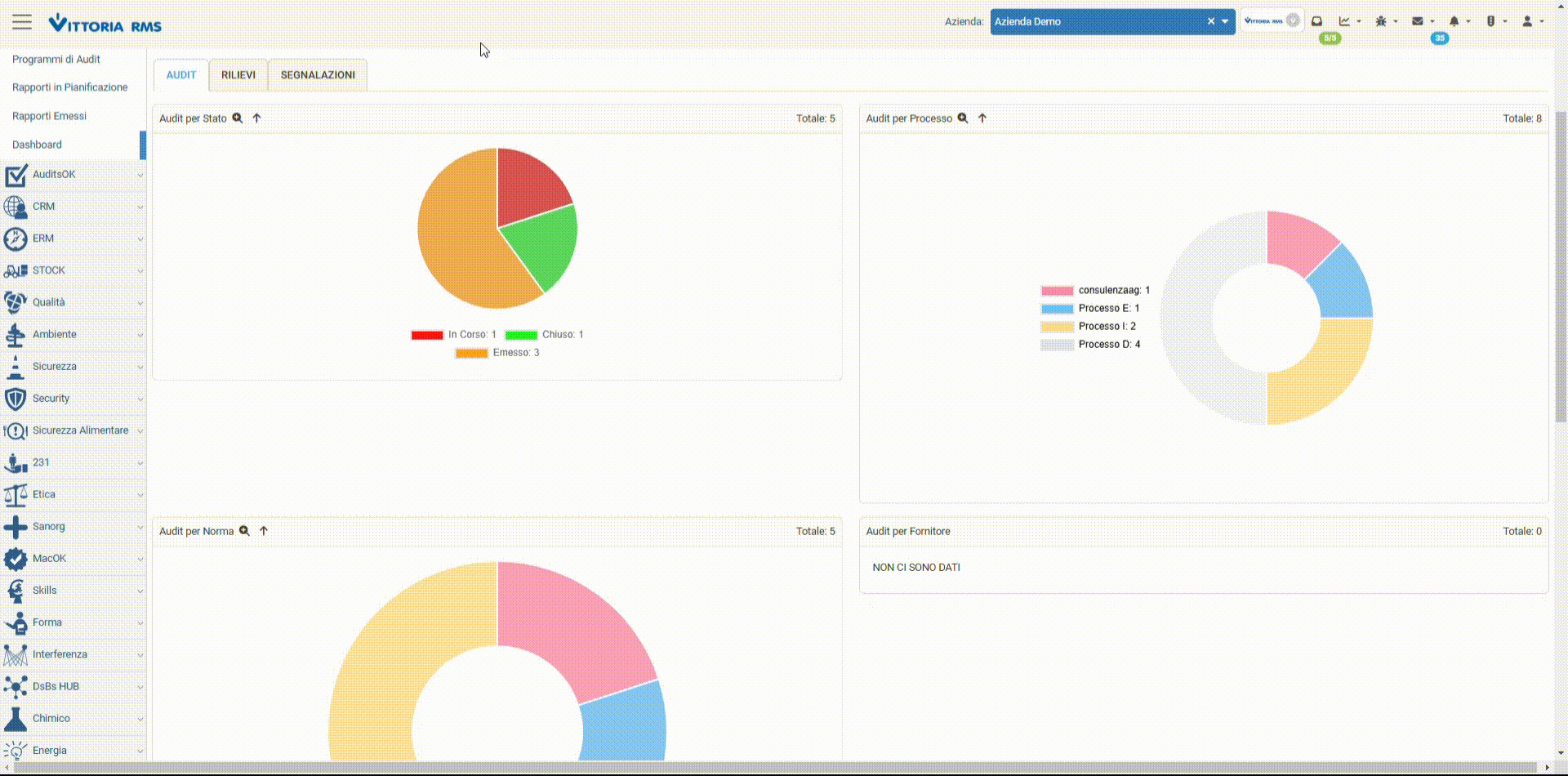
Task: Expand the Skills module chevron
Action: 140,591
